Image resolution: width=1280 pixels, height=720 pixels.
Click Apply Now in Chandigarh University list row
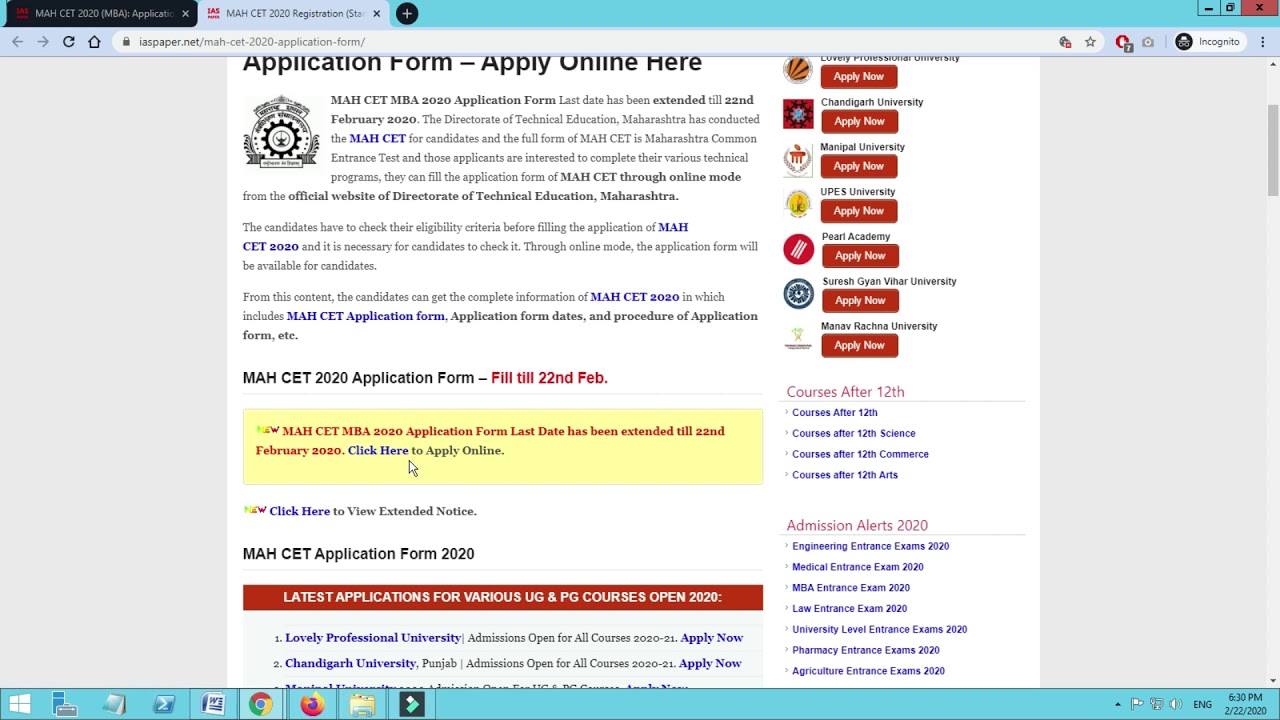tap(710, 663)
